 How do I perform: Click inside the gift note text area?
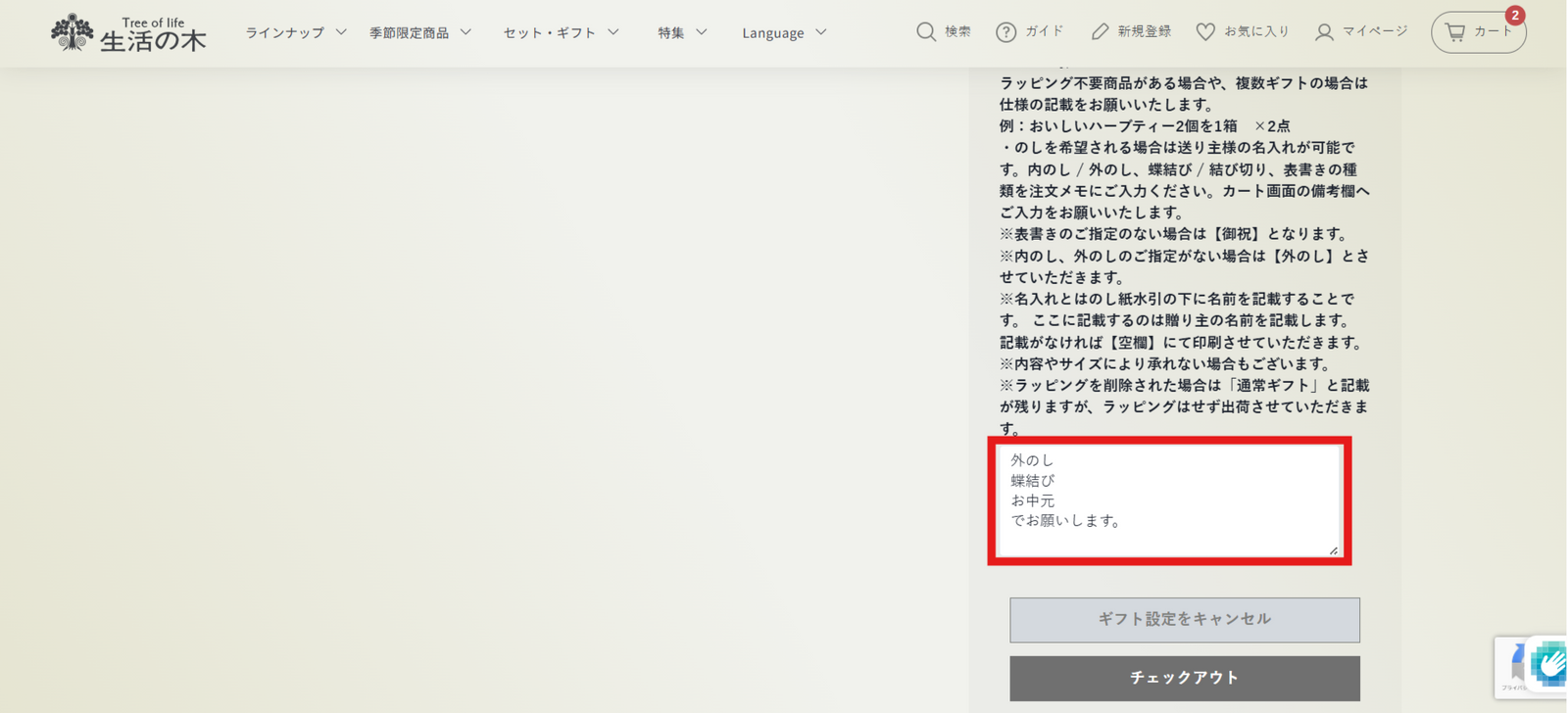pos(1168,499)
